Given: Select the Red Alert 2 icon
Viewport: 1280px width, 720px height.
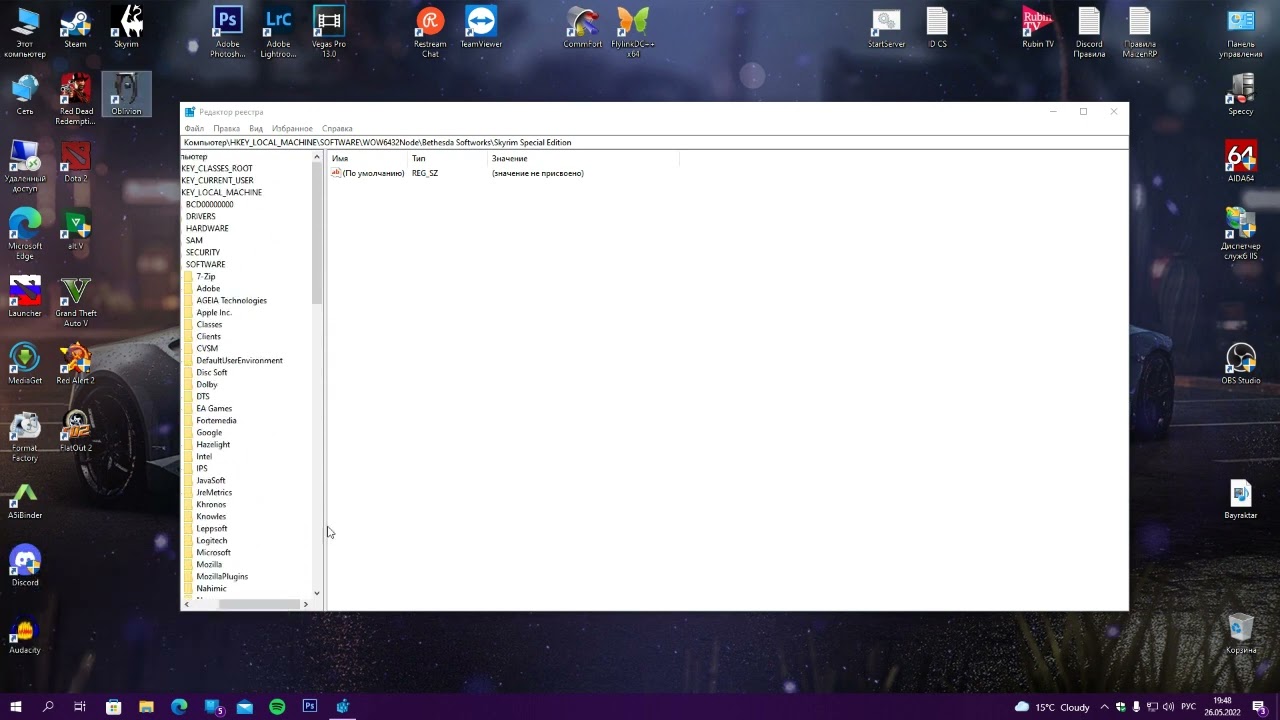Looking at the screenshot, I should click(75, 365).
